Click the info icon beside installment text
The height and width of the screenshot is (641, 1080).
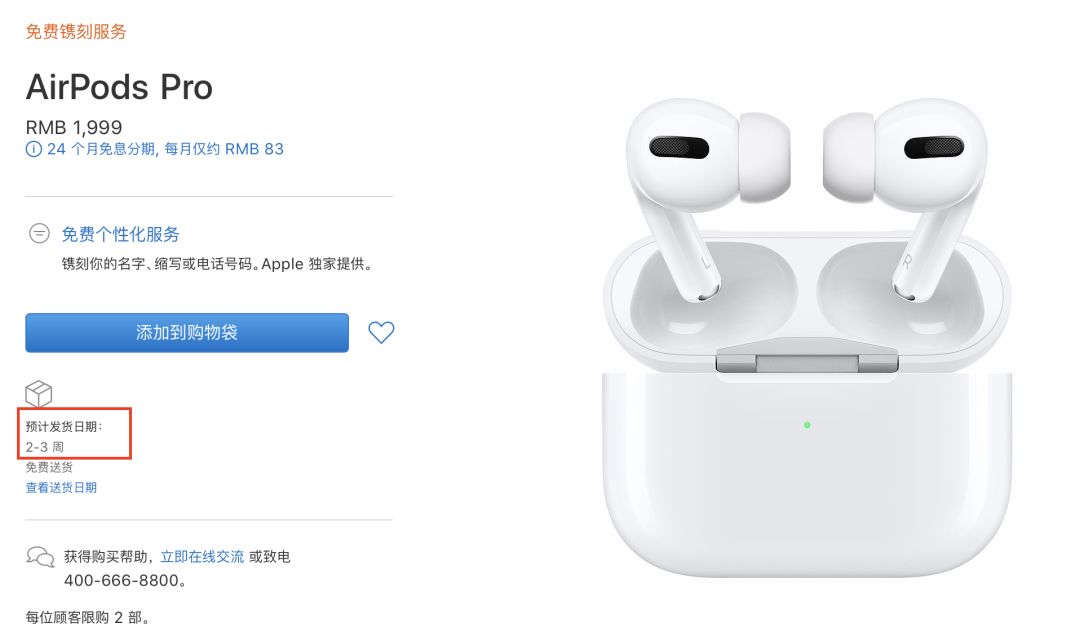point(33,149)
